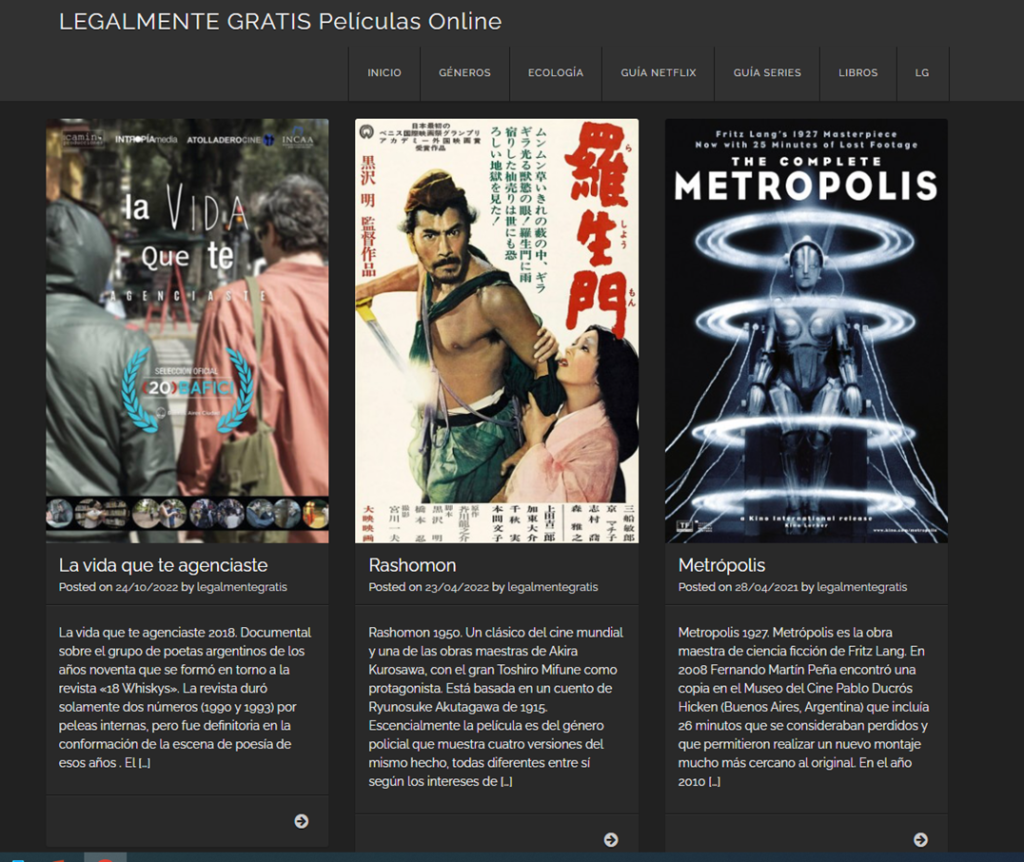This screenshot has height=862, width=1024.
Task: Click the 24/10/2022 posted date link
Action: (147, 587)
